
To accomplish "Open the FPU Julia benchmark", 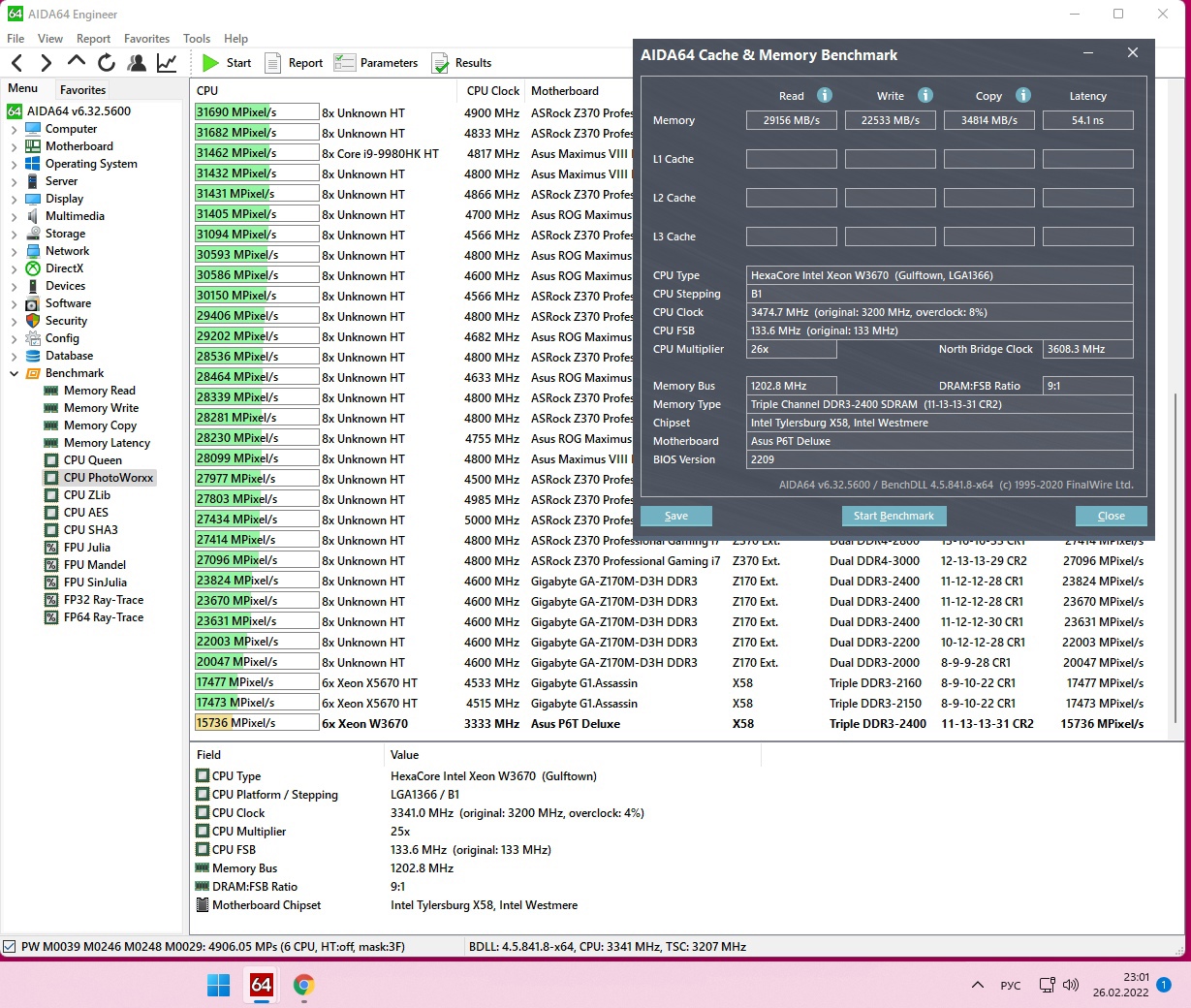I will pyautogui.click(x=87, y=548).
